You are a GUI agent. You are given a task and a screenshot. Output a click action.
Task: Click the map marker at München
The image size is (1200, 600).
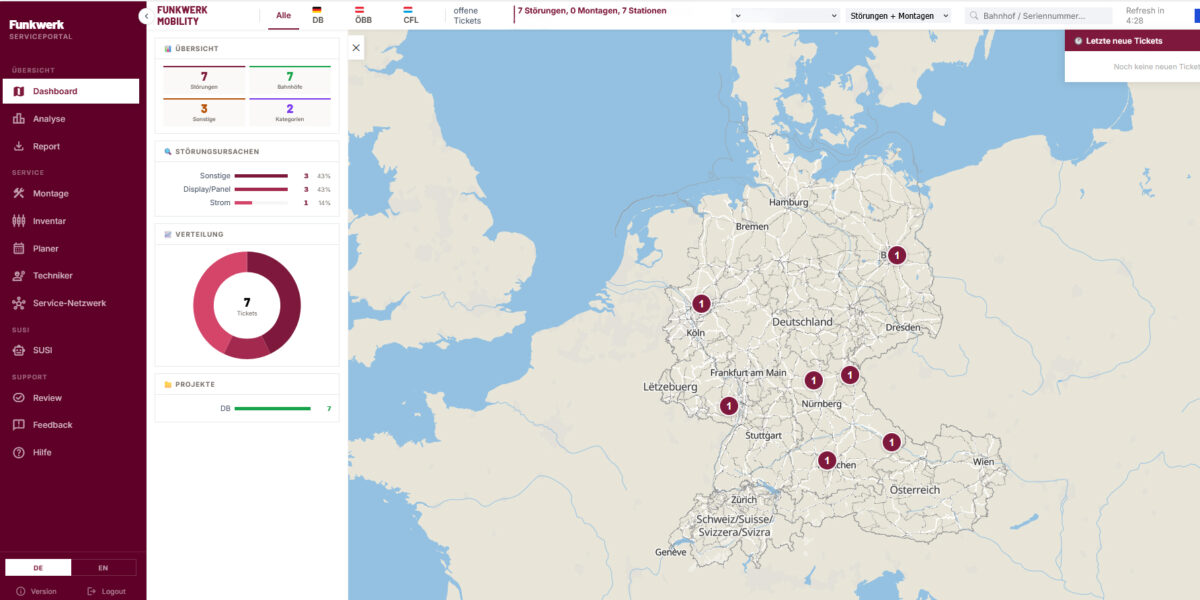click(x=827, y=460)
